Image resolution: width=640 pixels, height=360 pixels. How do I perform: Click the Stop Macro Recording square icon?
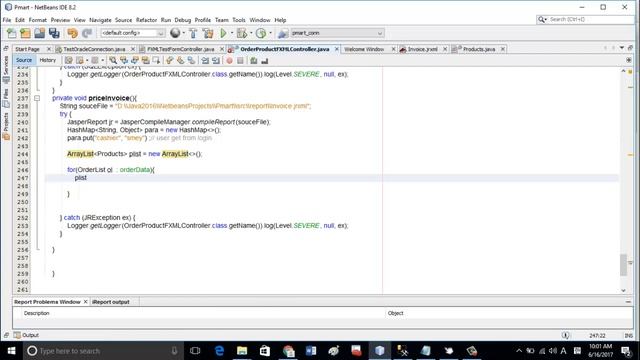(x=240, y=60)
